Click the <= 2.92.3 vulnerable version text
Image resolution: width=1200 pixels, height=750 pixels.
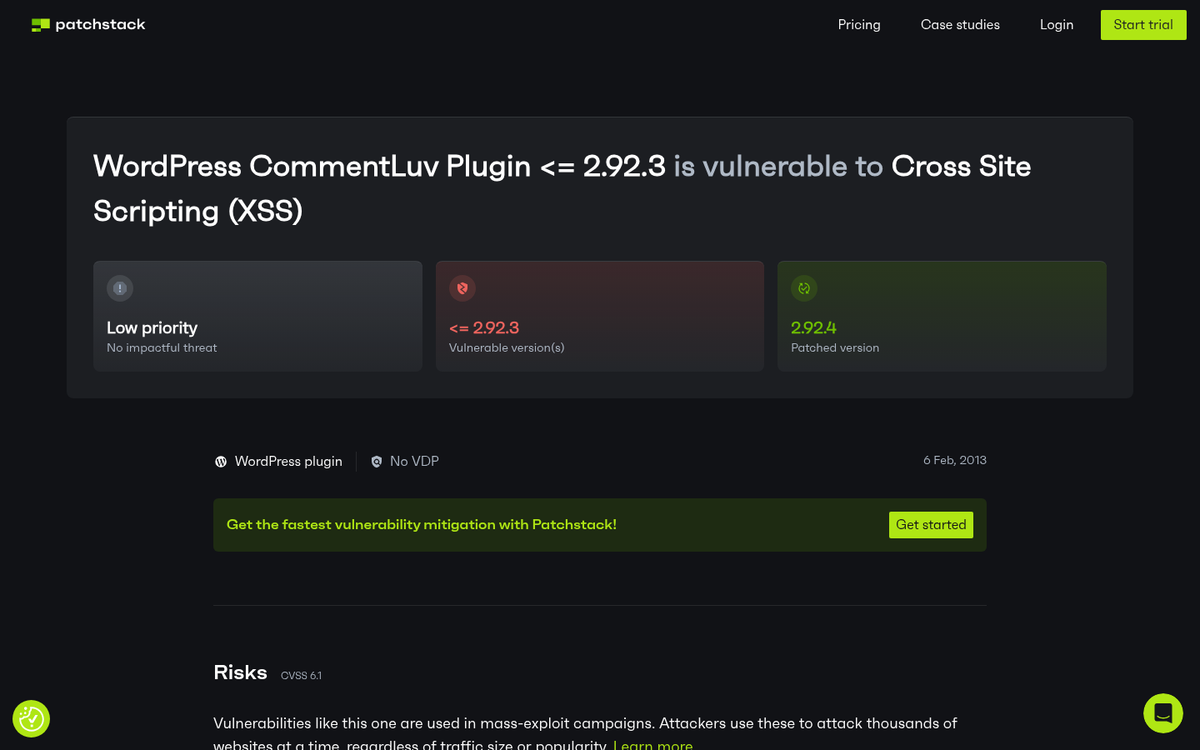click(484, 327)
